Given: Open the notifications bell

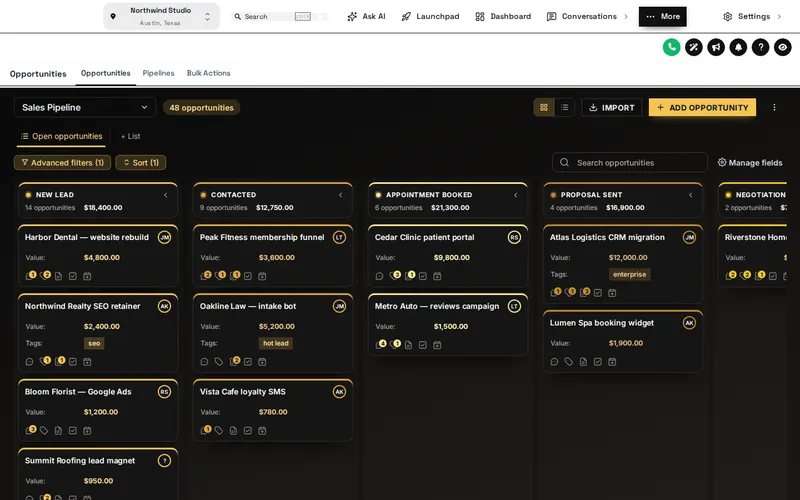Looking at the screenshot, I should point(738,47).
